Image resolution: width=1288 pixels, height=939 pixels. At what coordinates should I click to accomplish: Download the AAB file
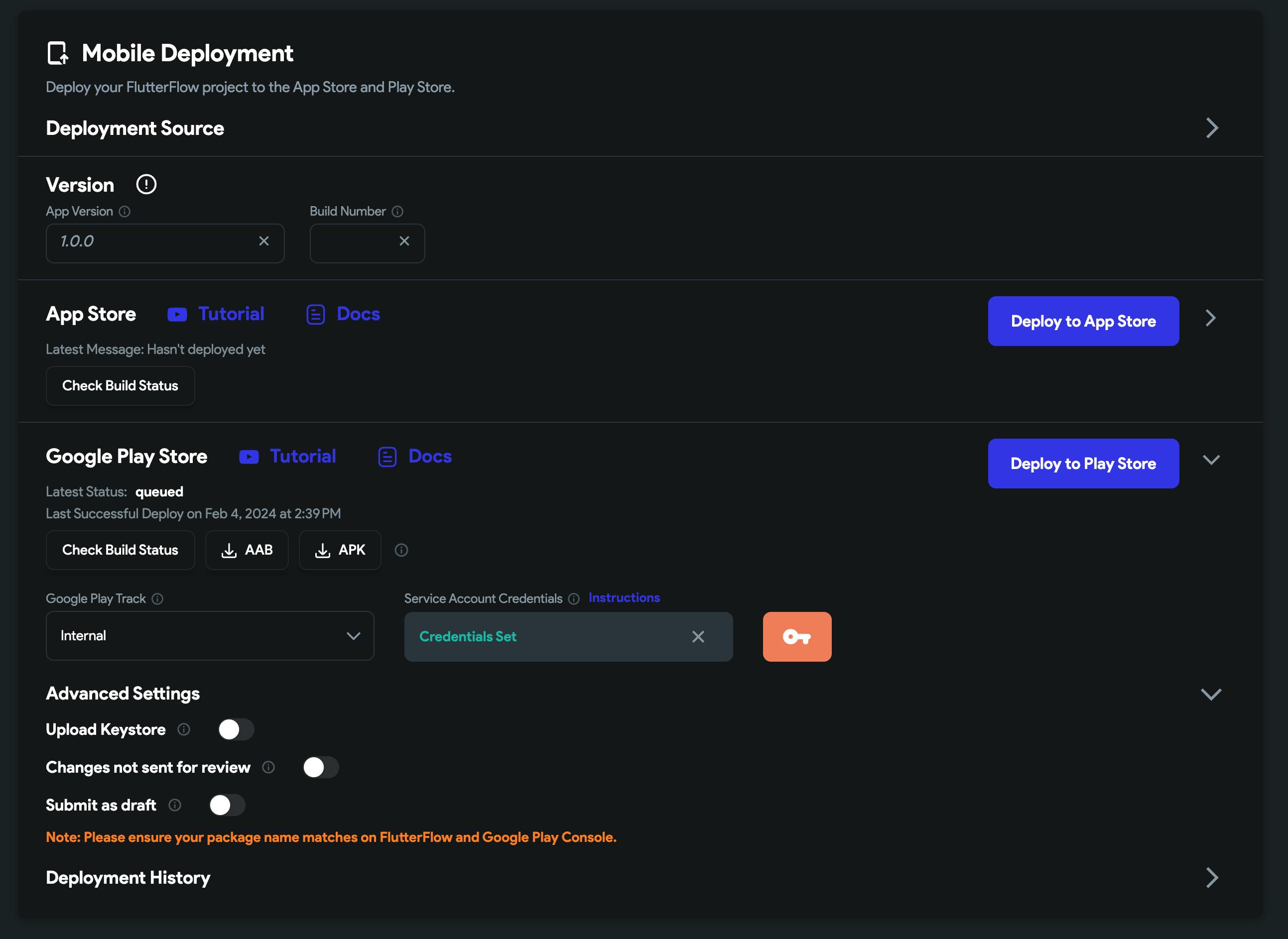(x=247, y=550)
